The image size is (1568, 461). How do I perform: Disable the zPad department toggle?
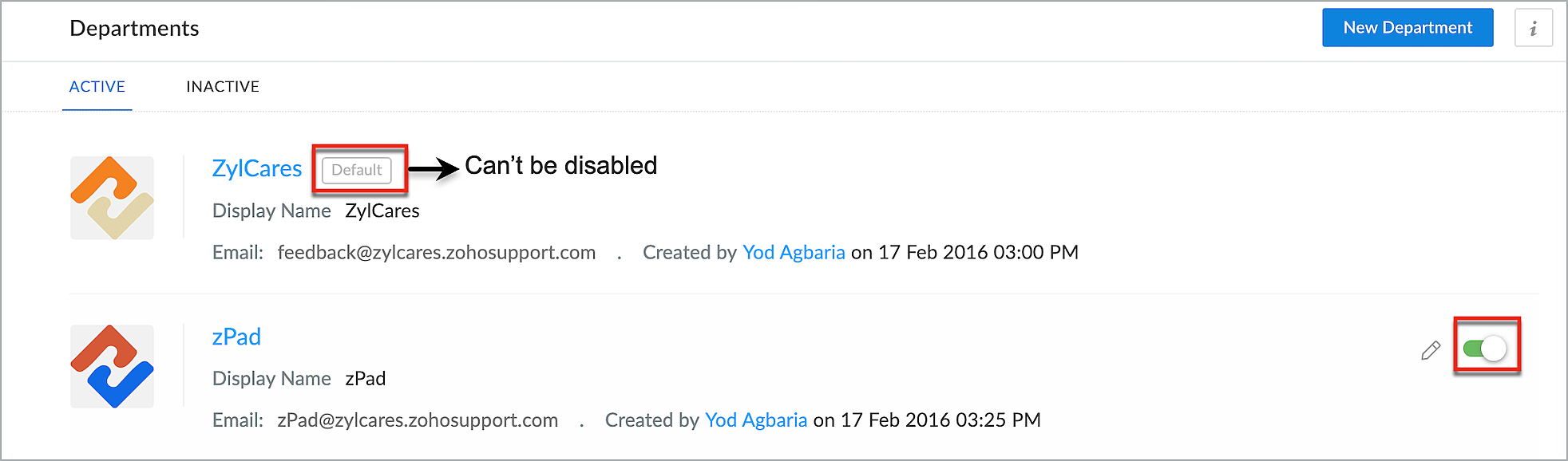click(1485, 349)
